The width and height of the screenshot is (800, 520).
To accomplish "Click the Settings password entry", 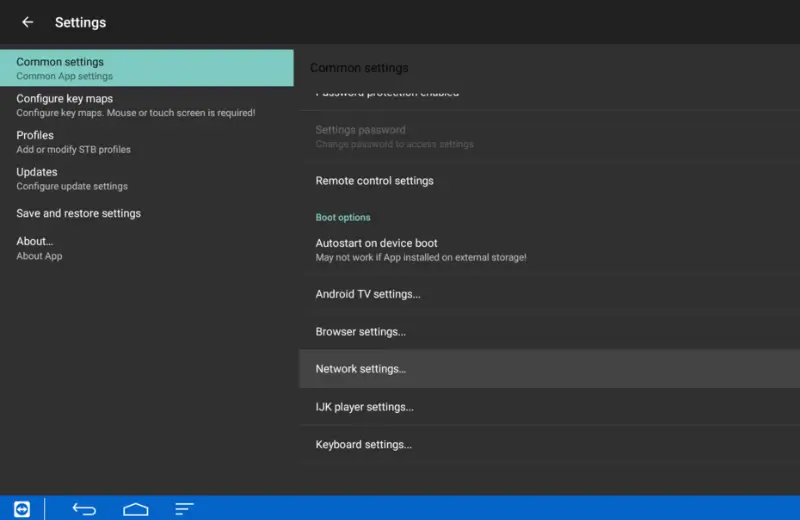I will coord(548,137).
